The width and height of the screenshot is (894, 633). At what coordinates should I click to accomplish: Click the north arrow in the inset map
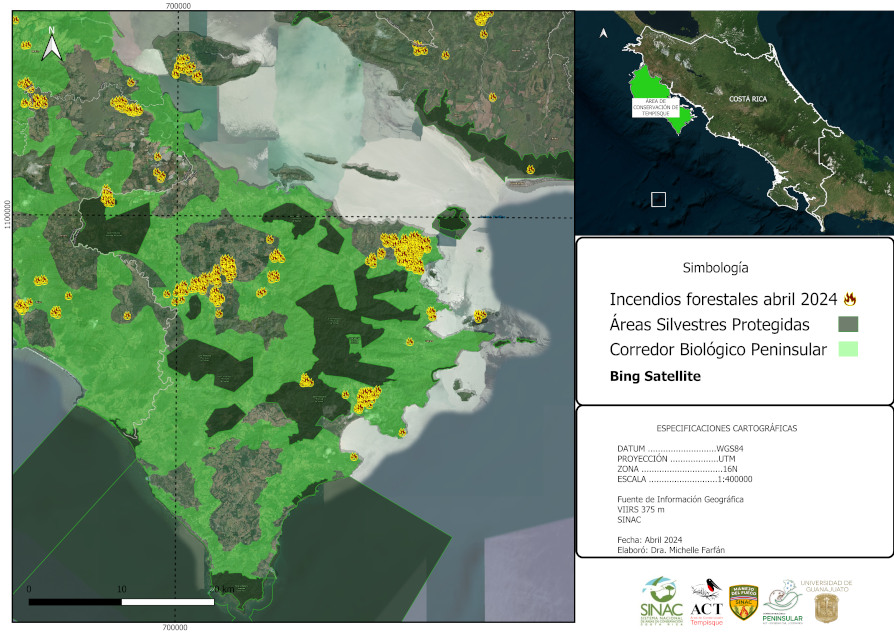tap(603, 33)
